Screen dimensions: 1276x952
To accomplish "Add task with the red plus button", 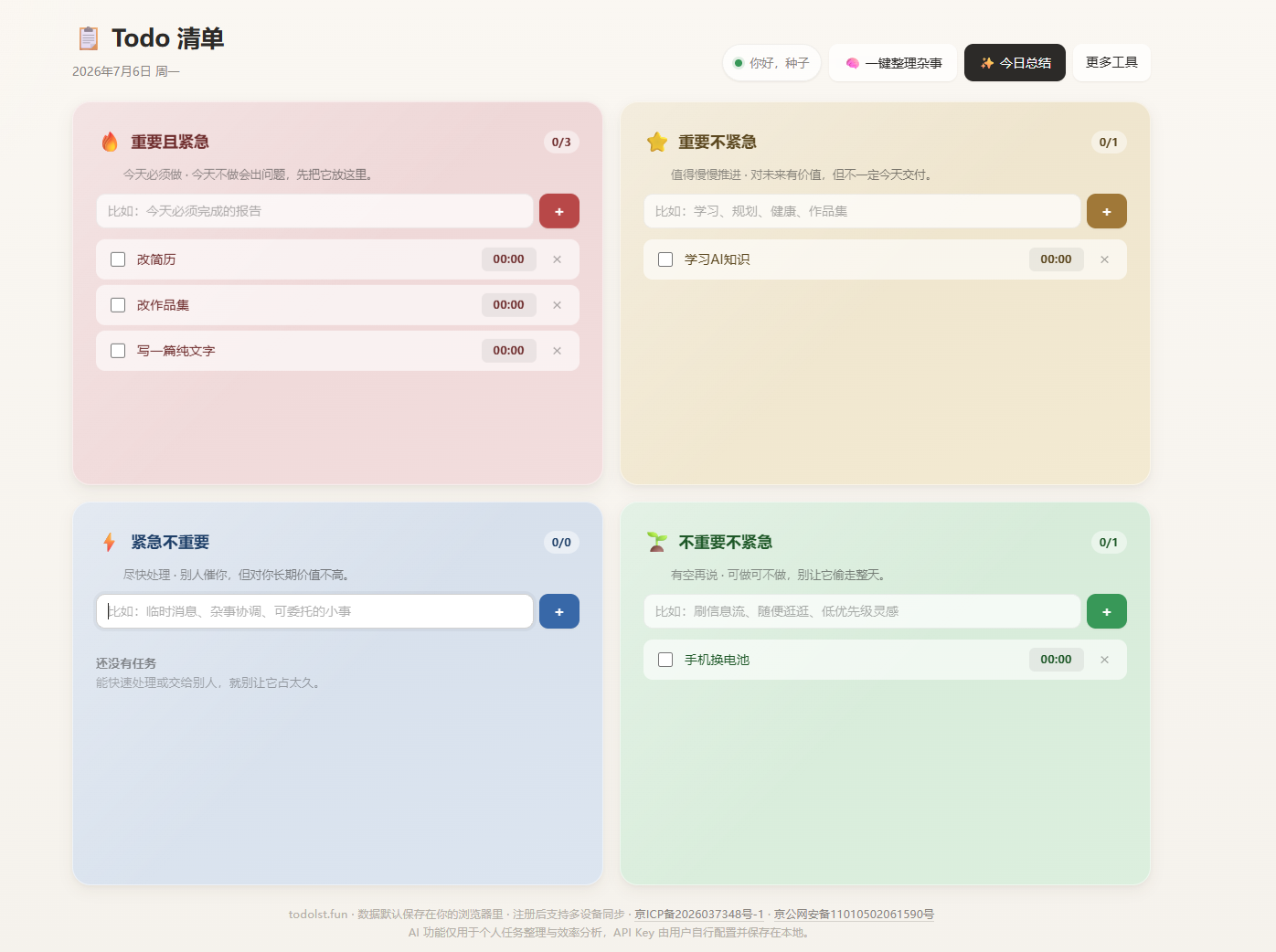I will (x=559, y=211).
